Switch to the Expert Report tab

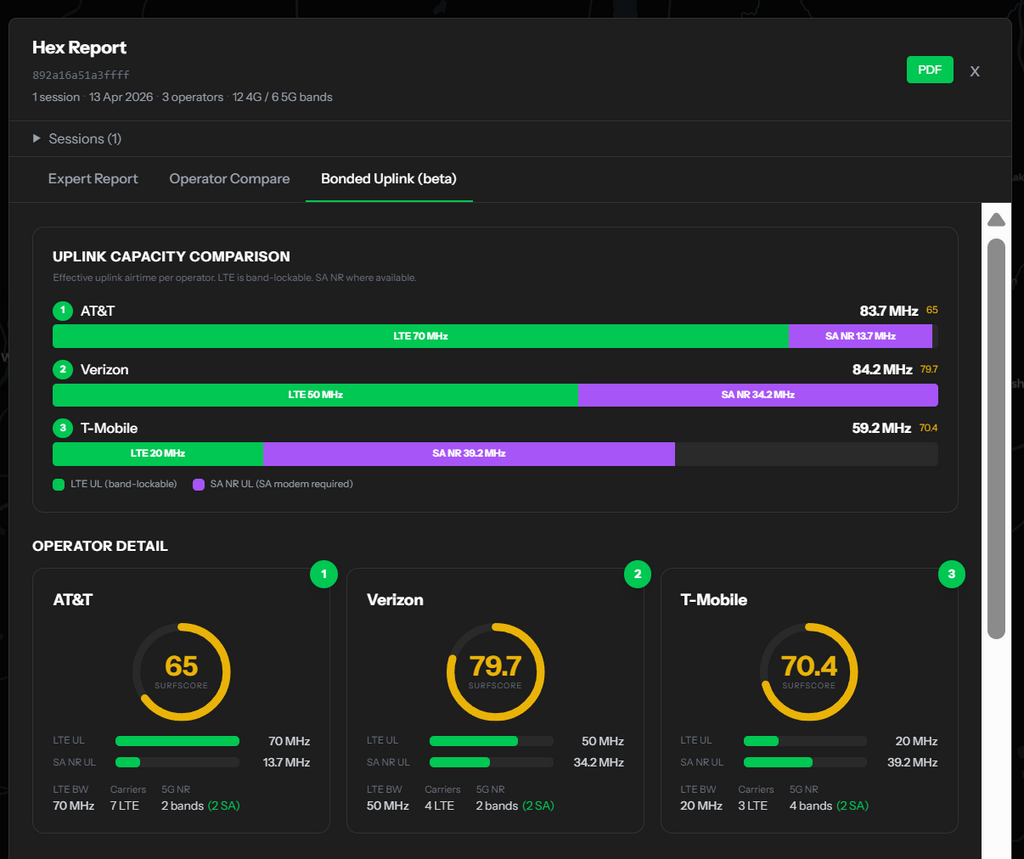pyautogui.click(x=93, y=178)
